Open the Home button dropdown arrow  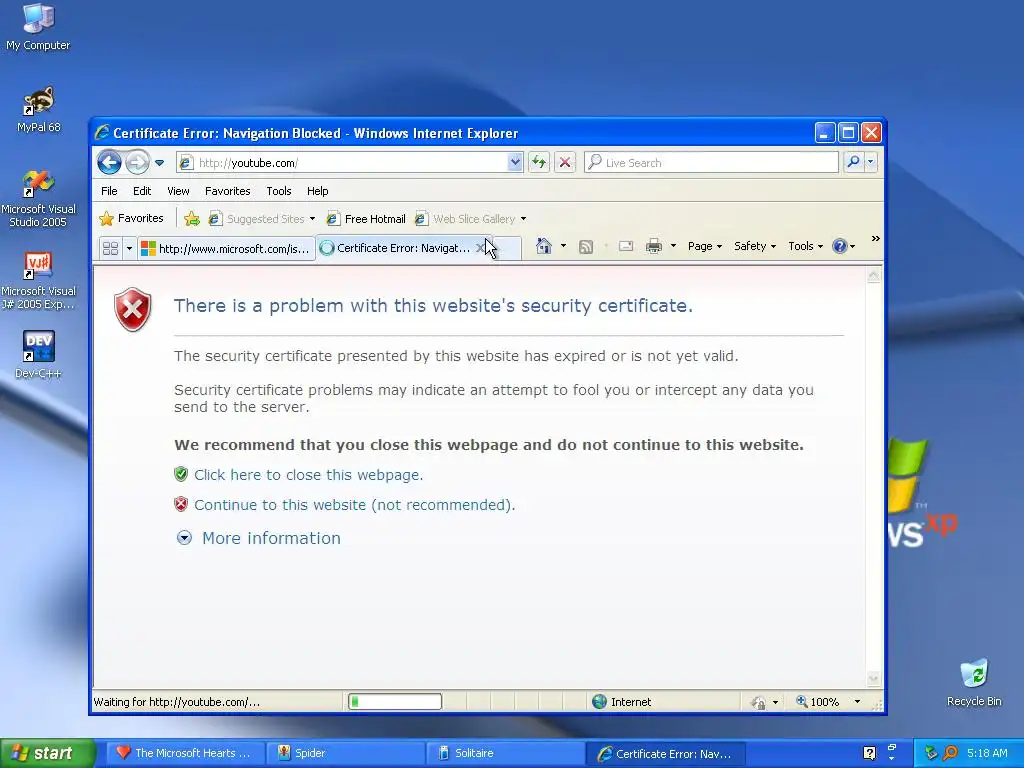pyautogui.click(x=563, y=246)
